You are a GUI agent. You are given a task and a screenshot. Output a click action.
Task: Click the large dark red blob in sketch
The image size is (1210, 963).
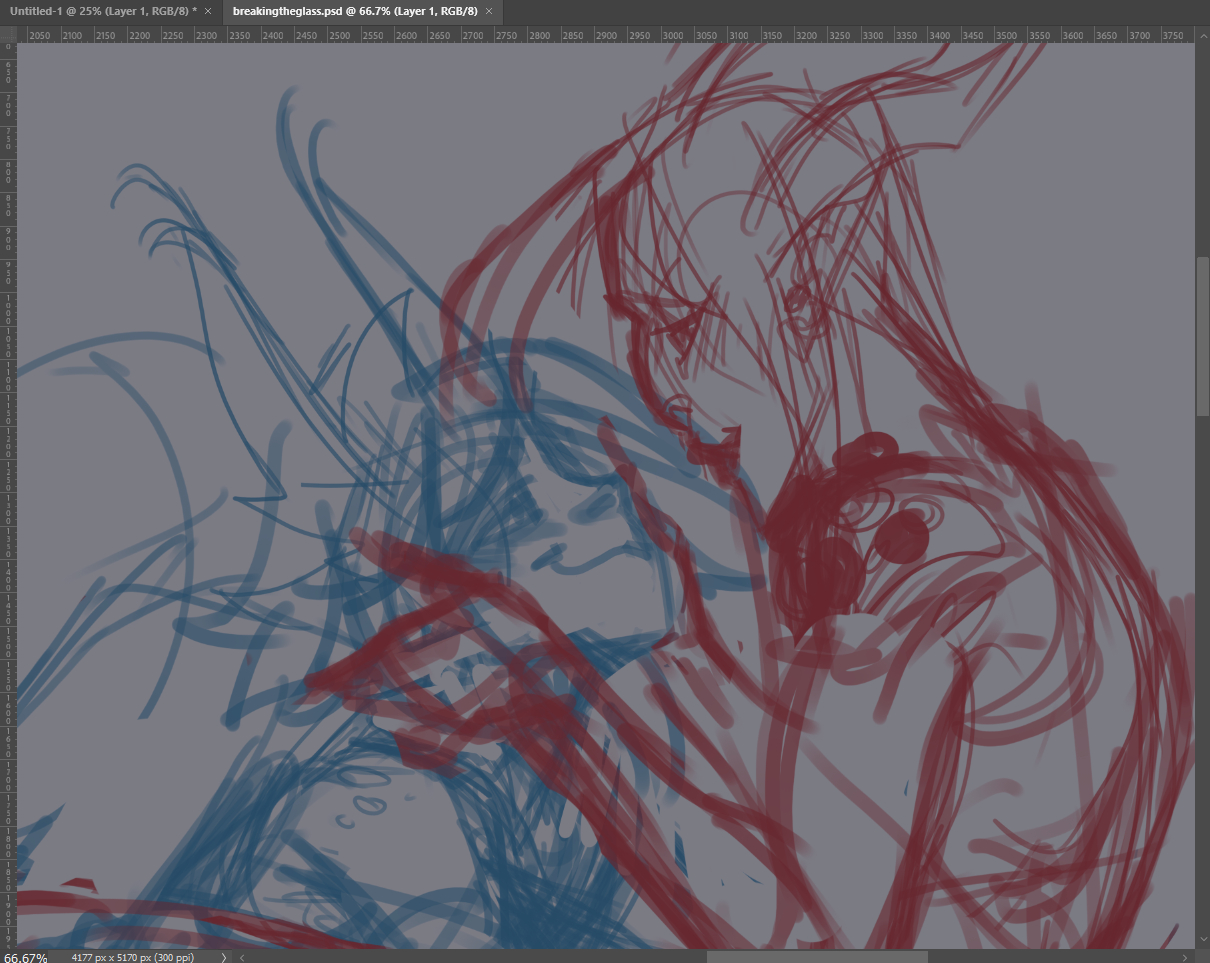coord(815,560)
